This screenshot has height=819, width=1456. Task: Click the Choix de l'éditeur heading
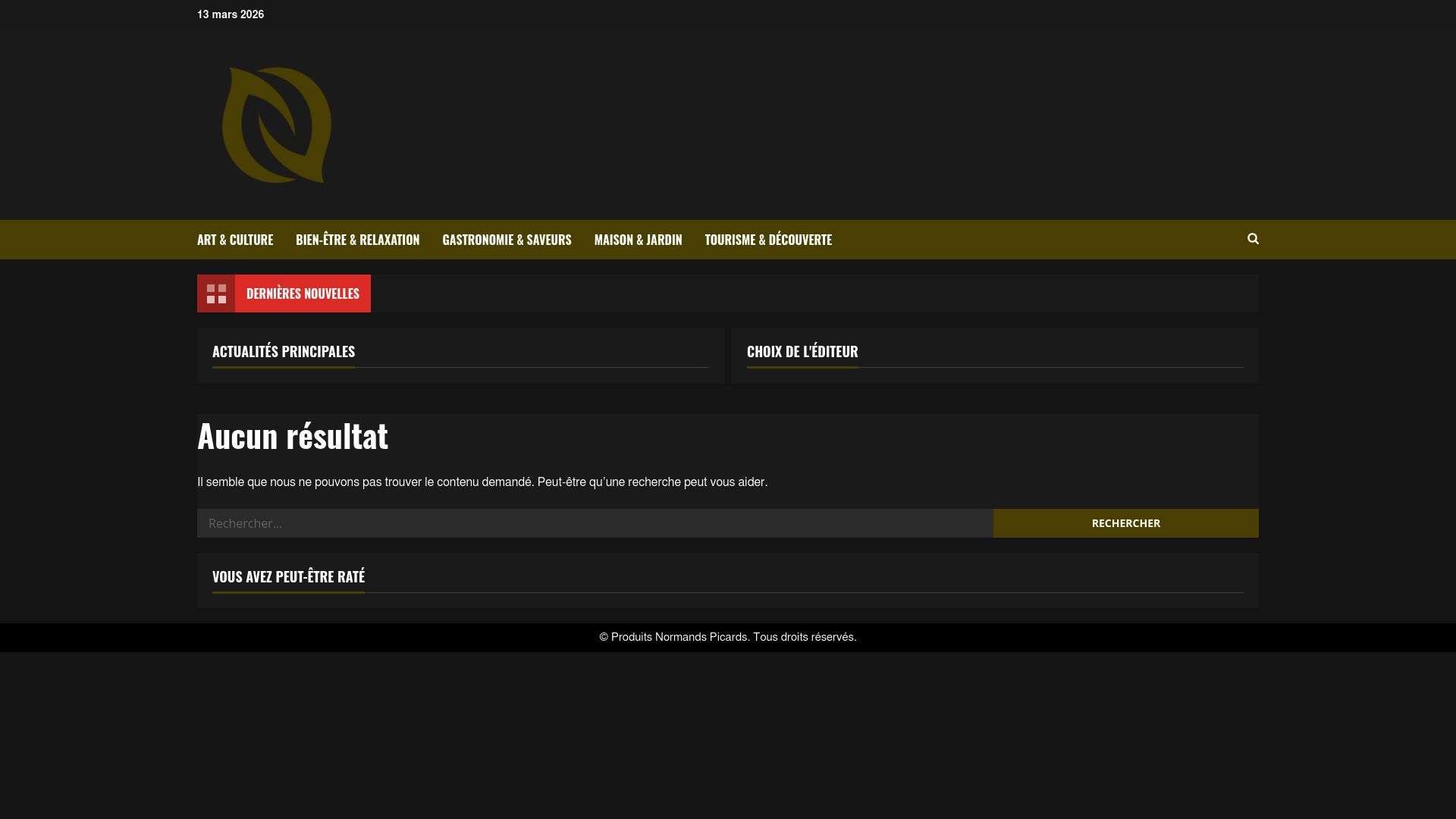tap(802, 351)
